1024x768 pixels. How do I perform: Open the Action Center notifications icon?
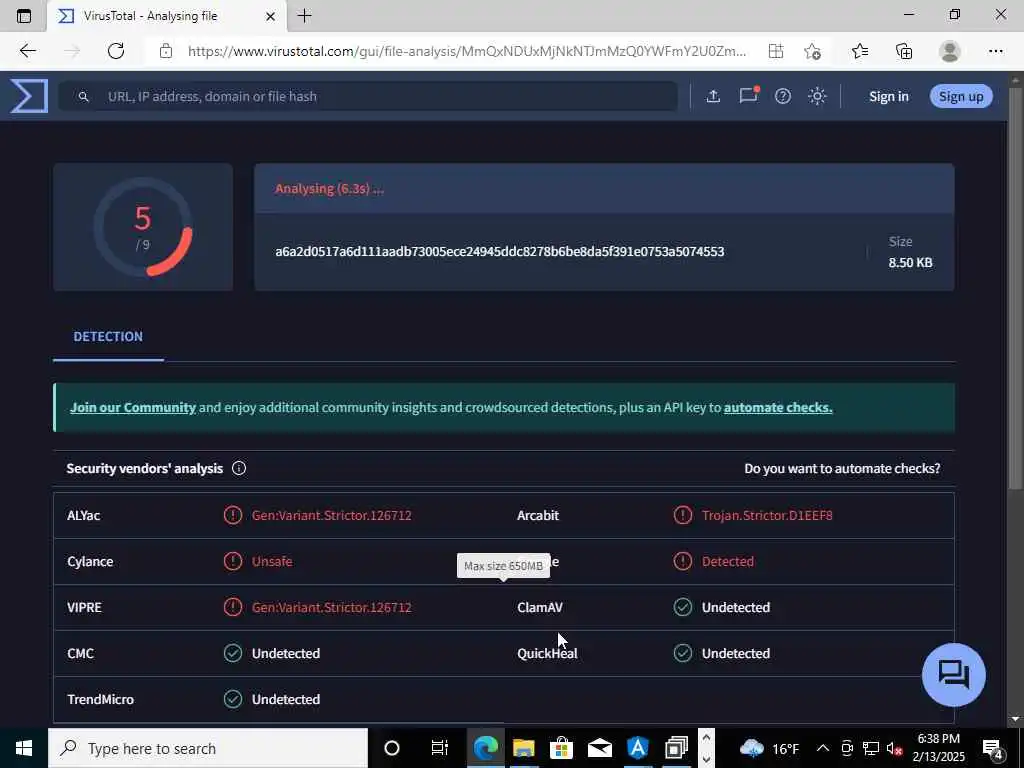(993, 748)
